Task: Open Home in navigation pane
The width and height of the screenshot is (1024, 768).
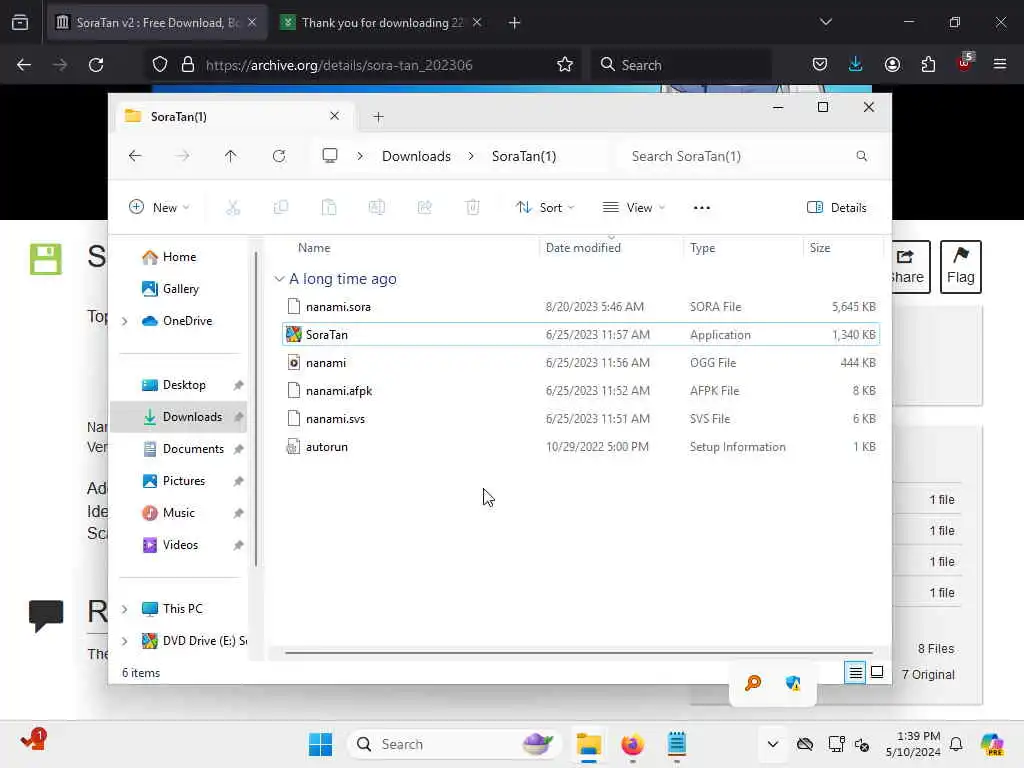Action: pyautogui.click(x=179, y=257)
